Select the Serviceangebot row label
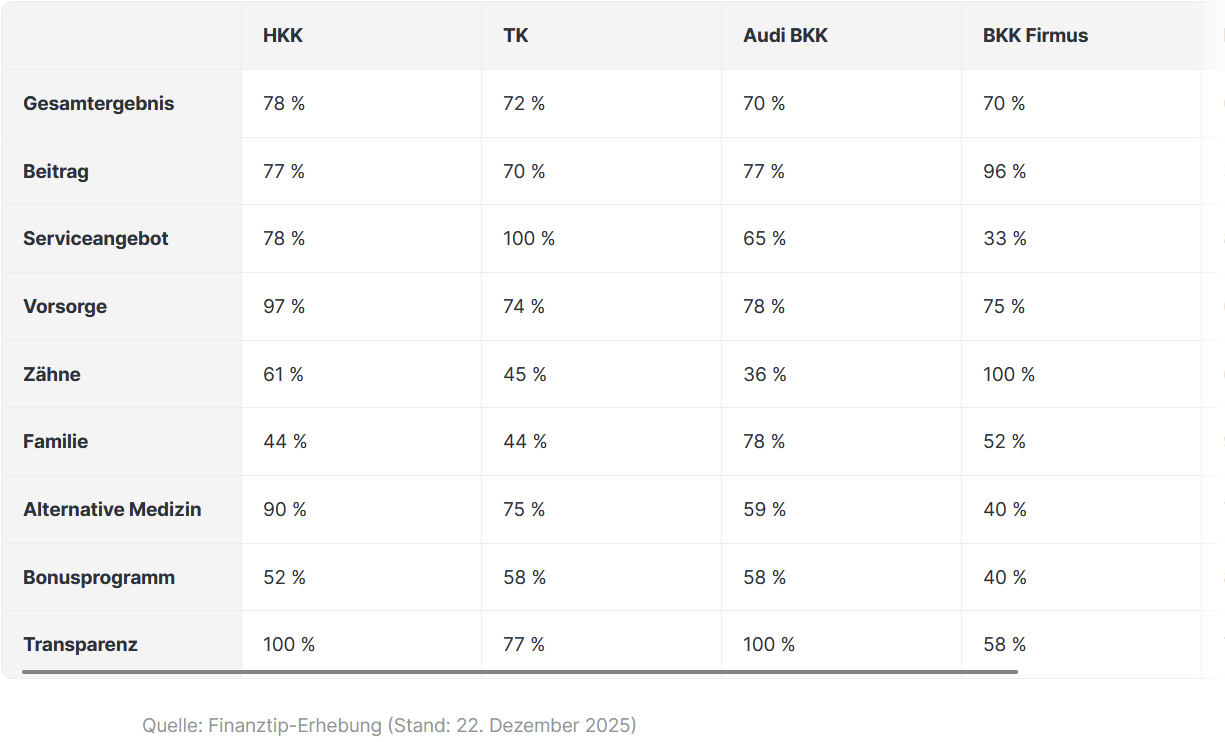 coord(96,239)
